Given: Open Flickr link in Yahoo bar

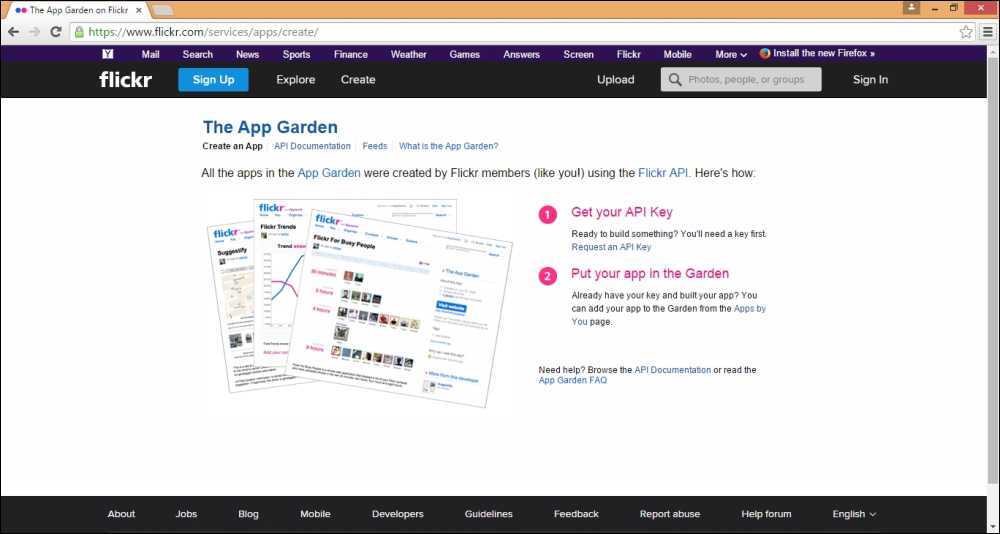Looking at the screenshot, I should [x=628, y=54].
